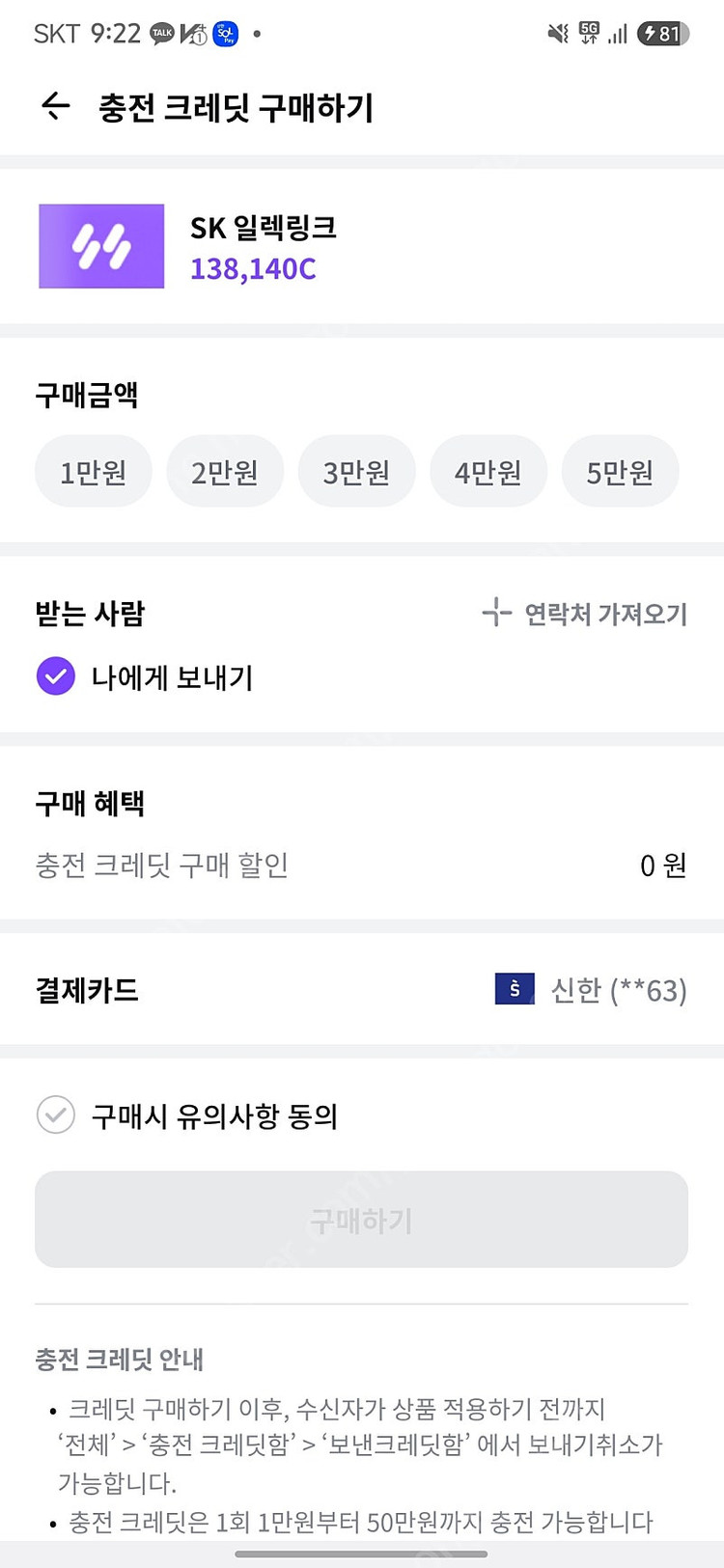724x1568 pixels.
Task: Tap the 138,140C credit balance
Action: coord(253,269)
